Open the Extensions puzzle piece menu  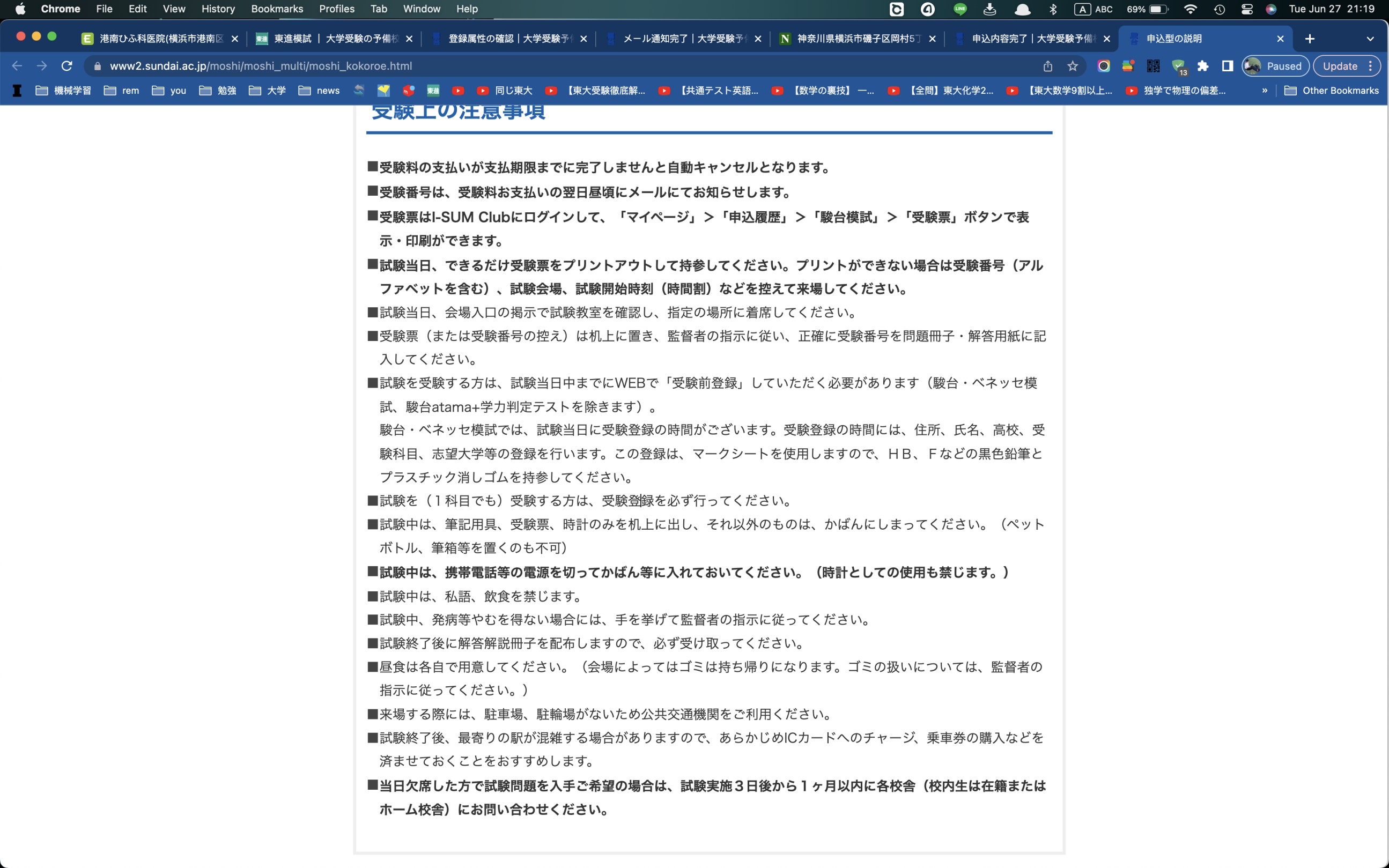point(1202,66)
